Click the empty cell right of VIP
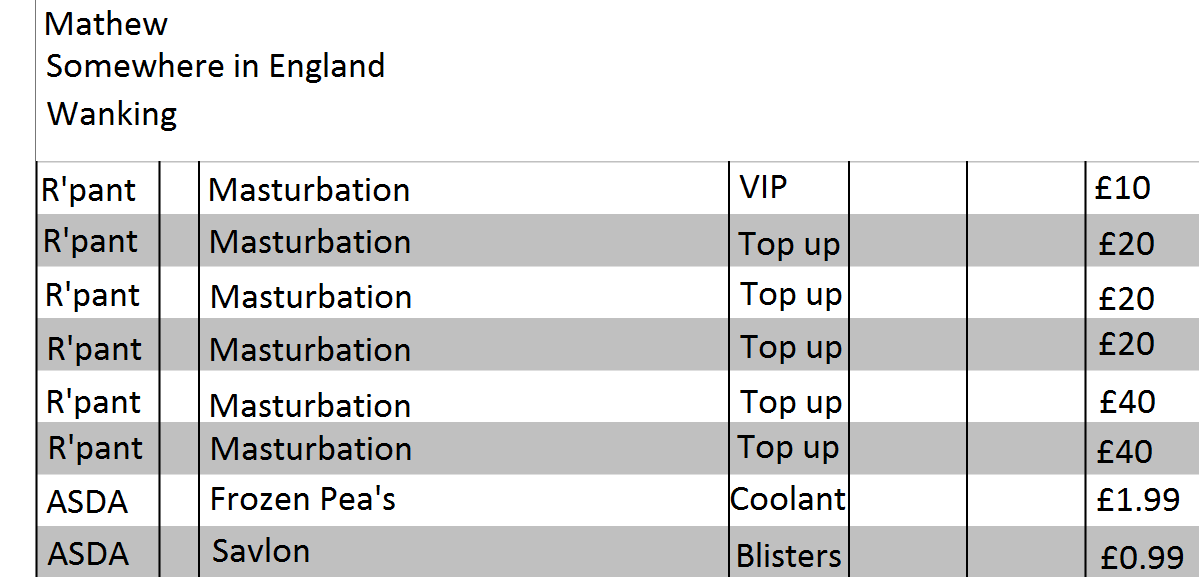The width and height of the screenshot is (1199, 577). 908,188
